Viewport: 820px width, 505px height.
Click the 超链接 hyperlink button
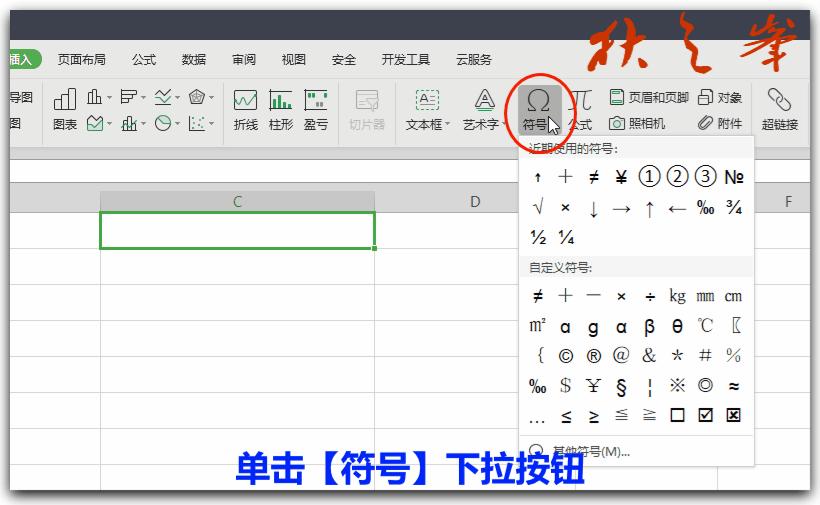pos(779,110)
